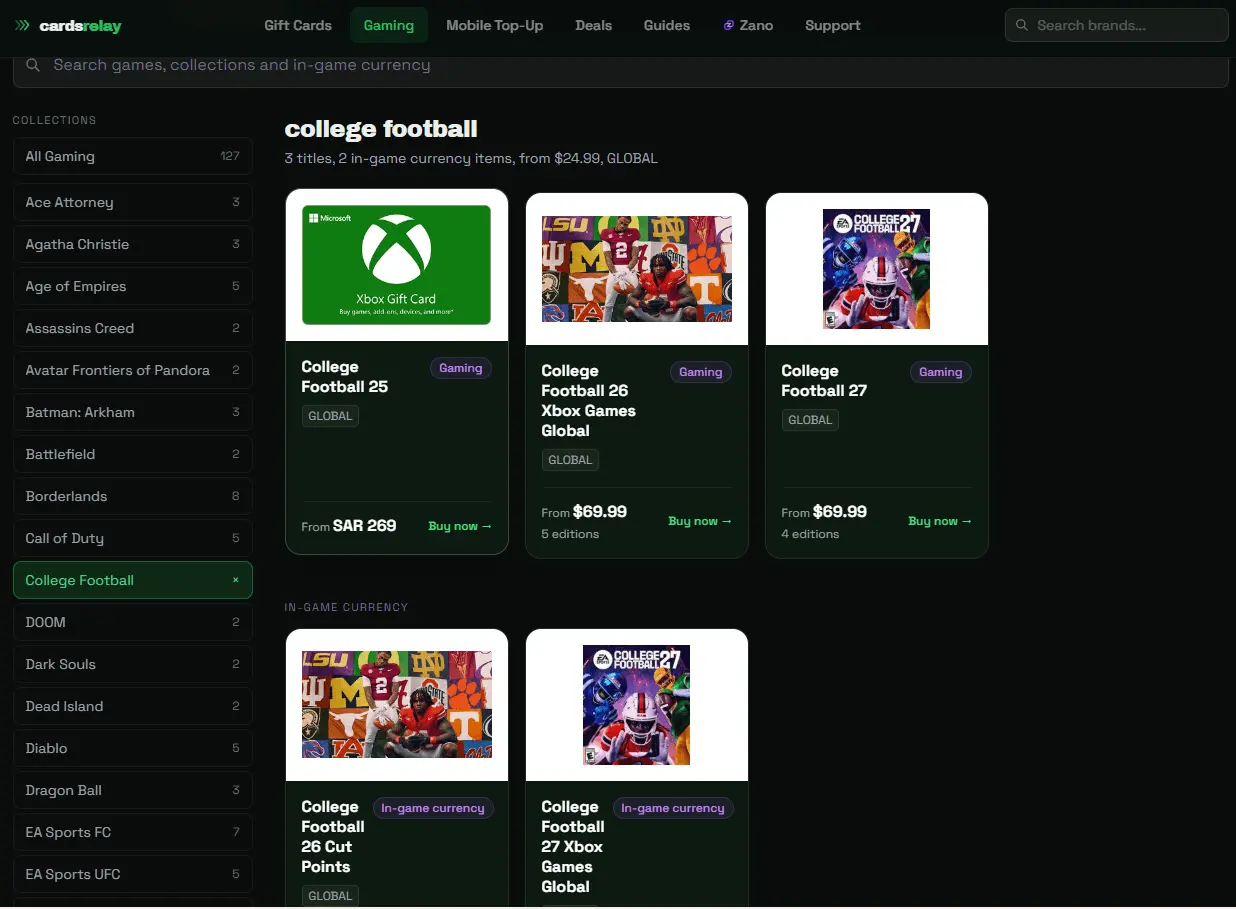Open College Football 26 Cut Points image
The height and width of the screenshot is (909, 1236).
[397, 705]
